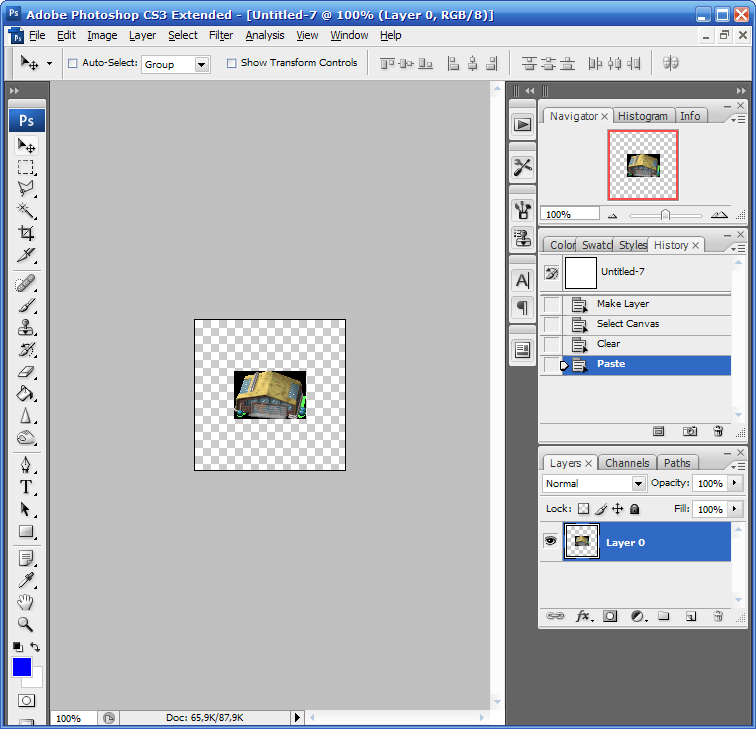Enable the Auto-Select checkbox
Screen dimensions: 756x729
pos(73,63)
